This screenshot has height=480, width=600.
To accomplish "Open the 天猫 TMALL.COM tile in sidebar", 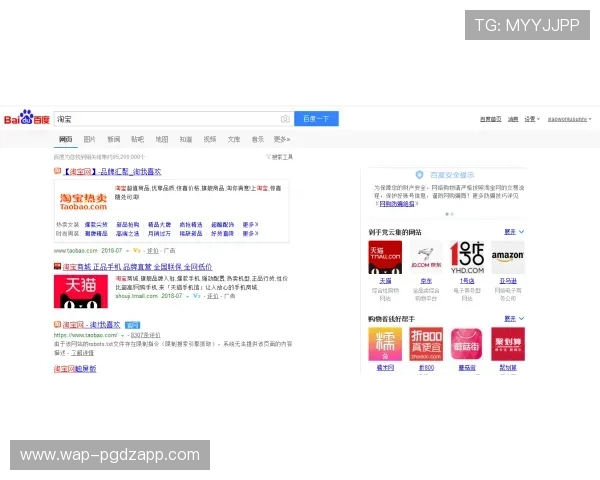I will [x=385, y=257].
